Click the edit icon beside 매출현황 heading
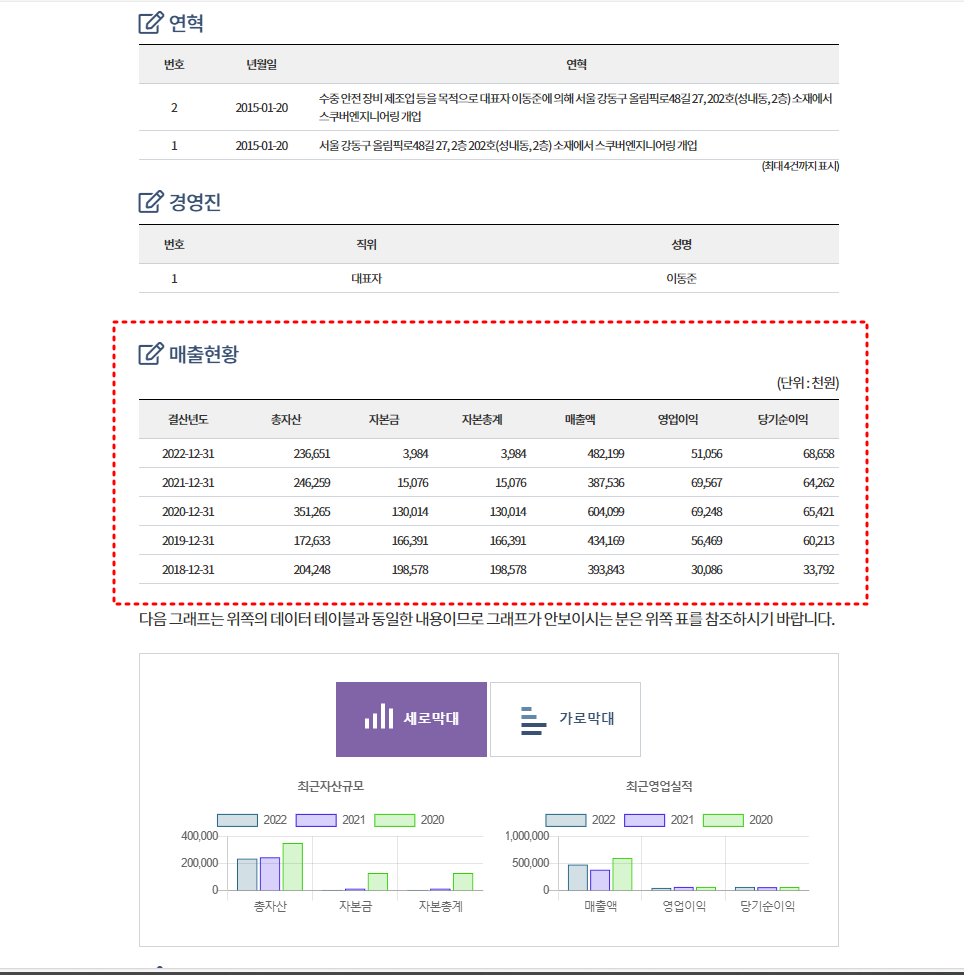The height and width of the screenshot is (975, 964). click(x=151, y=354)
